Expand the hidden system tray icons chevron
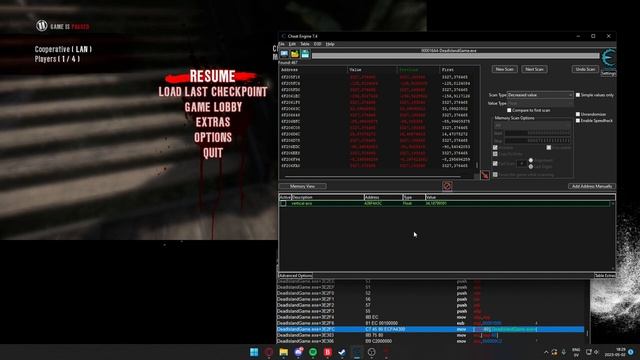Image resolution: width=640 pixels, height=360 pixels. (x=546, y=352)
